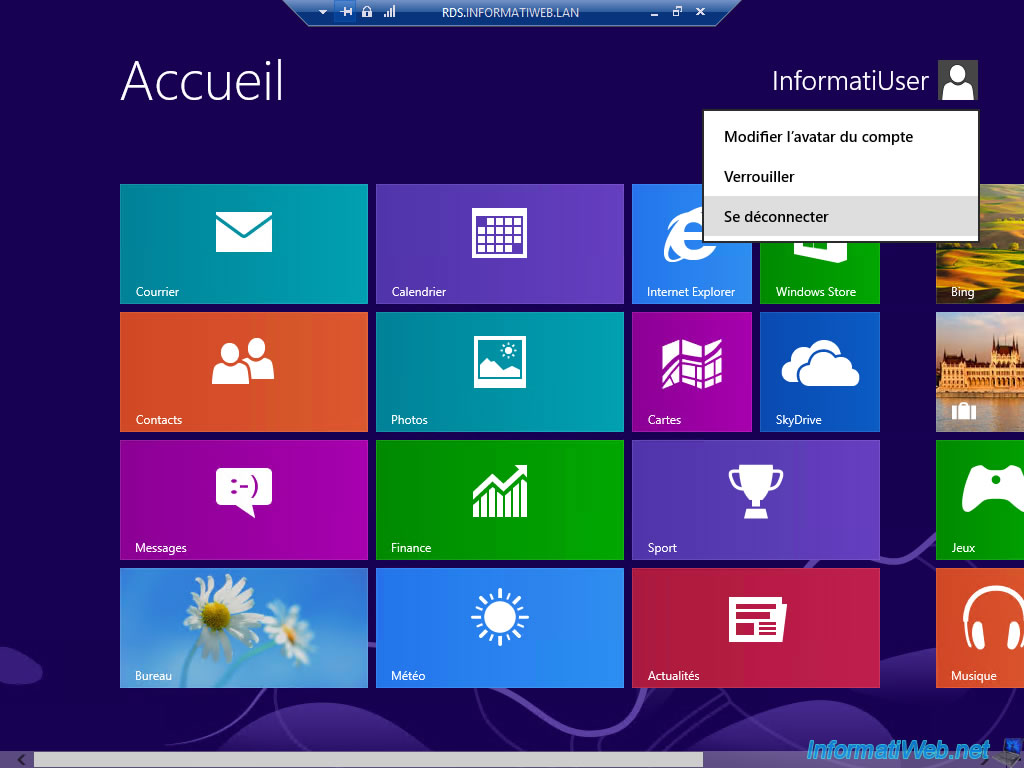Image resolution: width=1024 pixels, height=768 pixels.
Task: Open the Calendrier tile
Action: click(x=500, y=244)
